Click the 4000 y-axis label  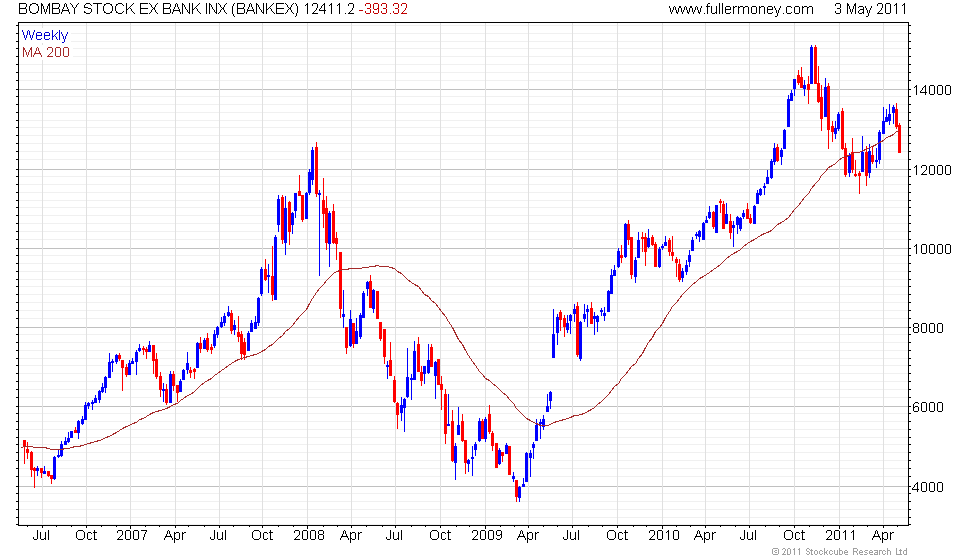pyautogui.click(x=928, y=487)
